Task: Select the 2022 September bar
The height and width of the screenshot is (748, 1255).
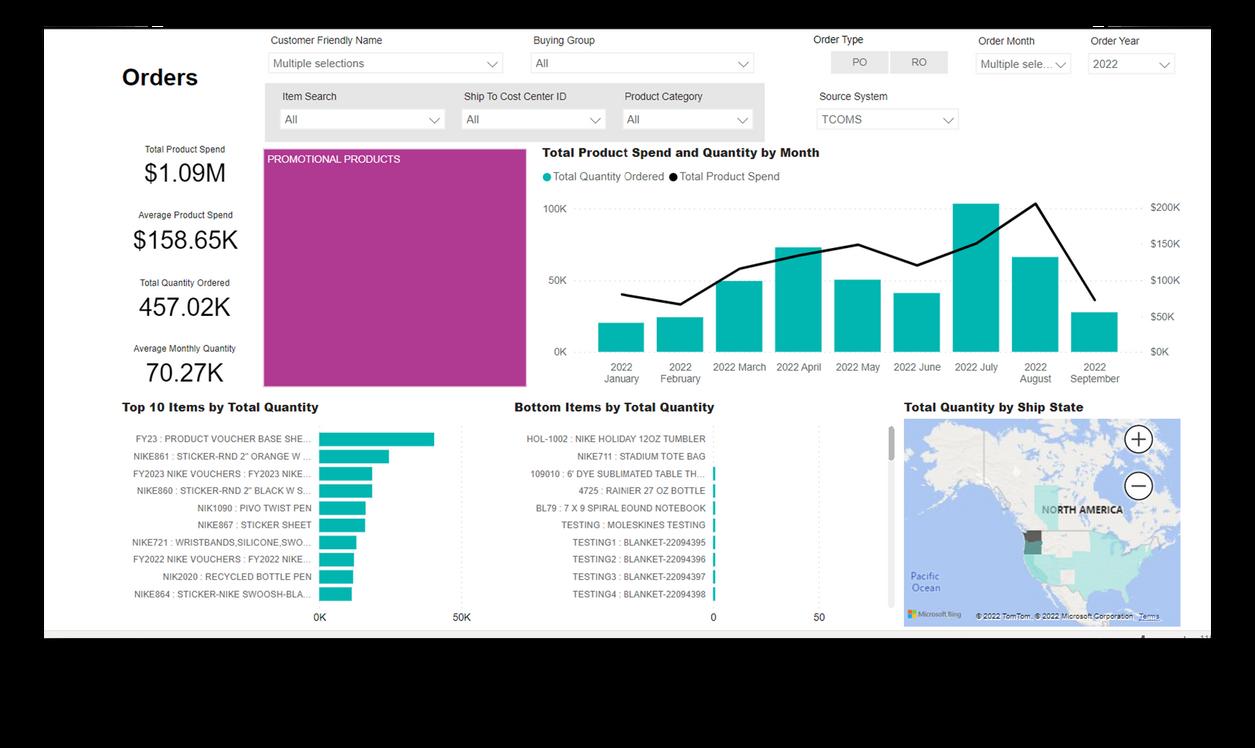Action: tap(1094, 332)
